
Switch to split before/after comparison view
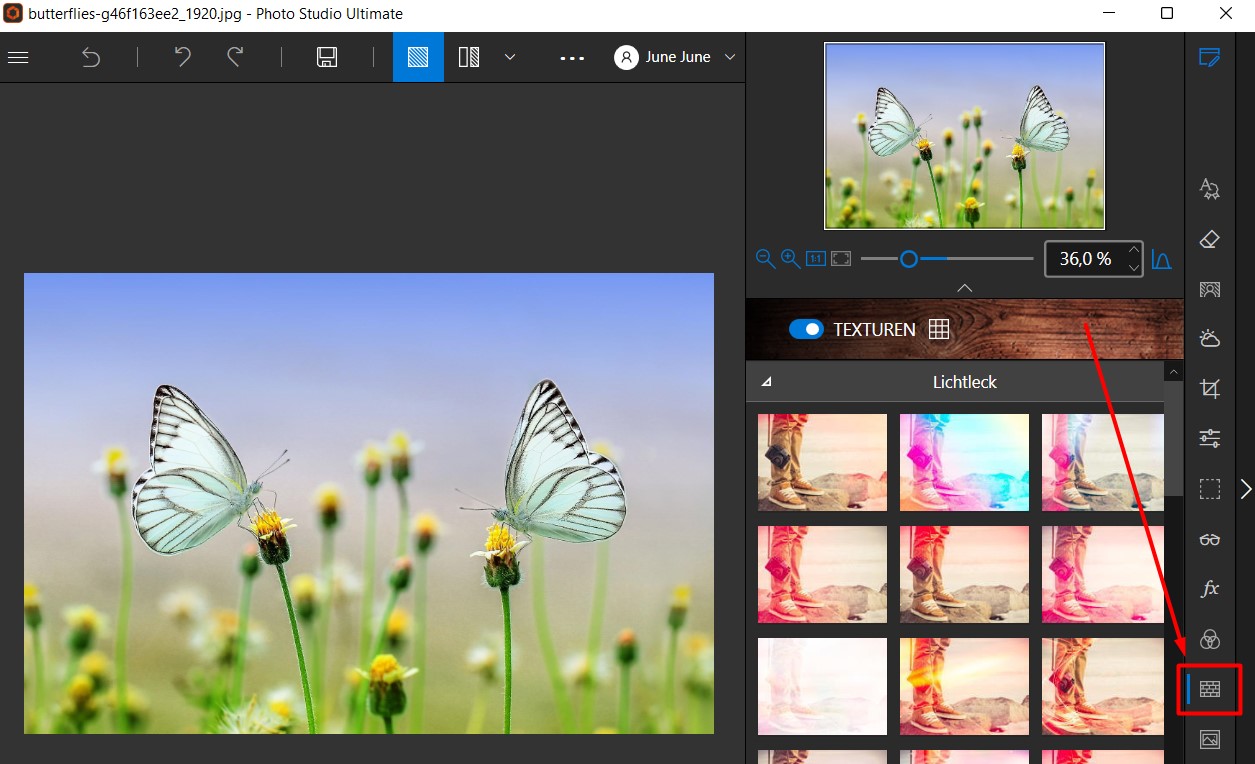click(469, 57)
